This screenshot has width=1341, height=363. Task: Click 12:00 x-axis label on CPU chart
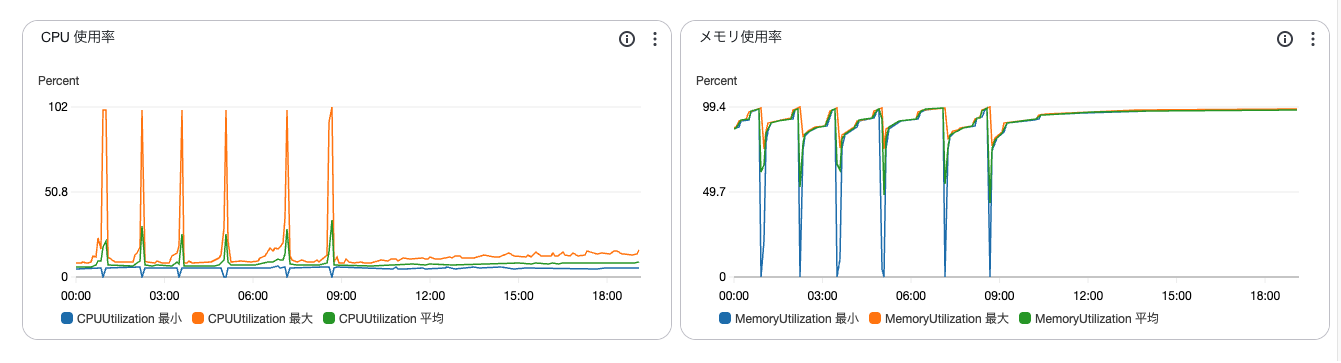(x=430, y=296)
